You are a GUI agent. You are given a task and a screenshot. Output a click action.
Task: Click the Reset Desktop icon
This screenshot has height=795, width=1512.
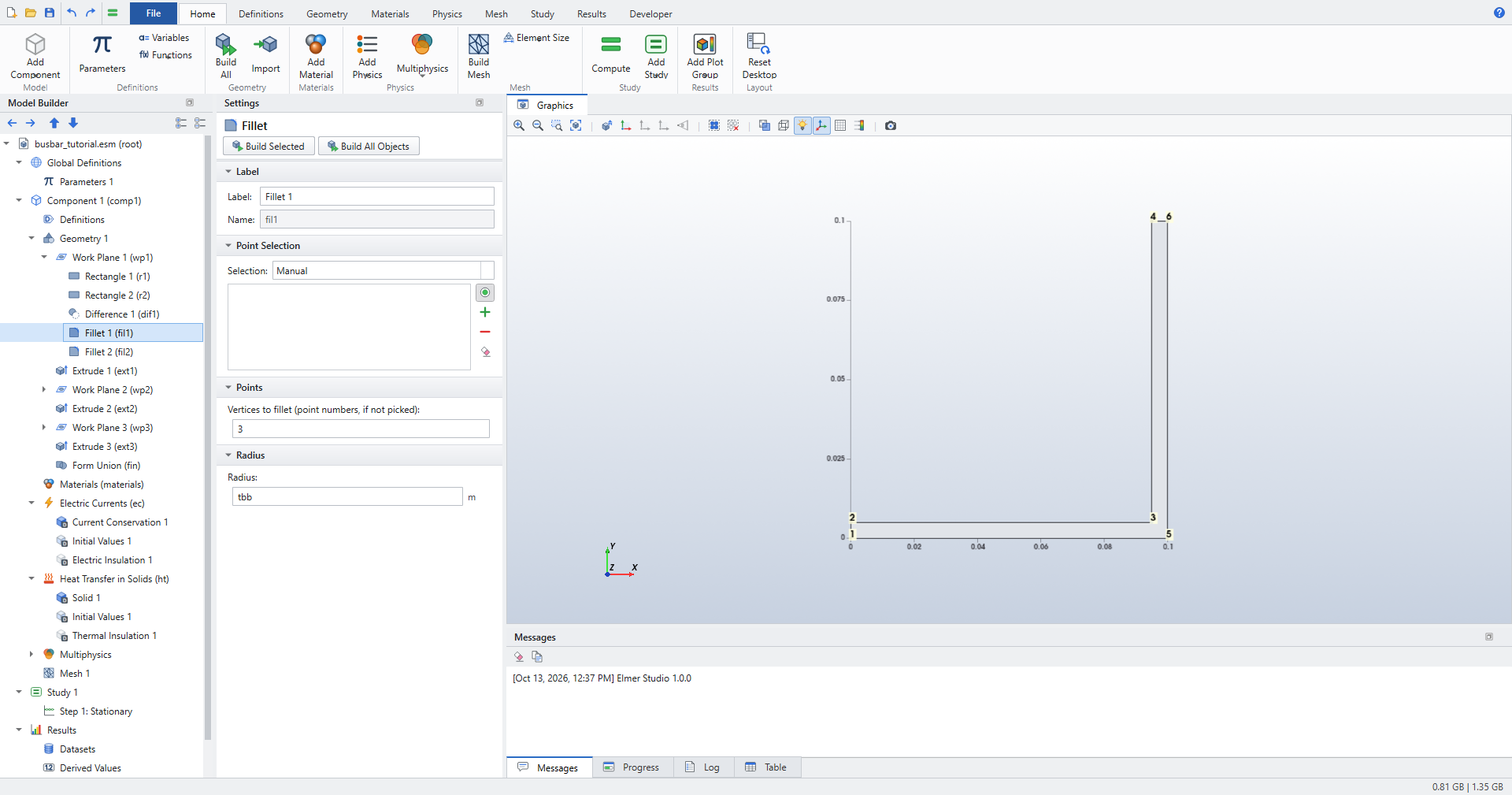[x=759, y=44]
